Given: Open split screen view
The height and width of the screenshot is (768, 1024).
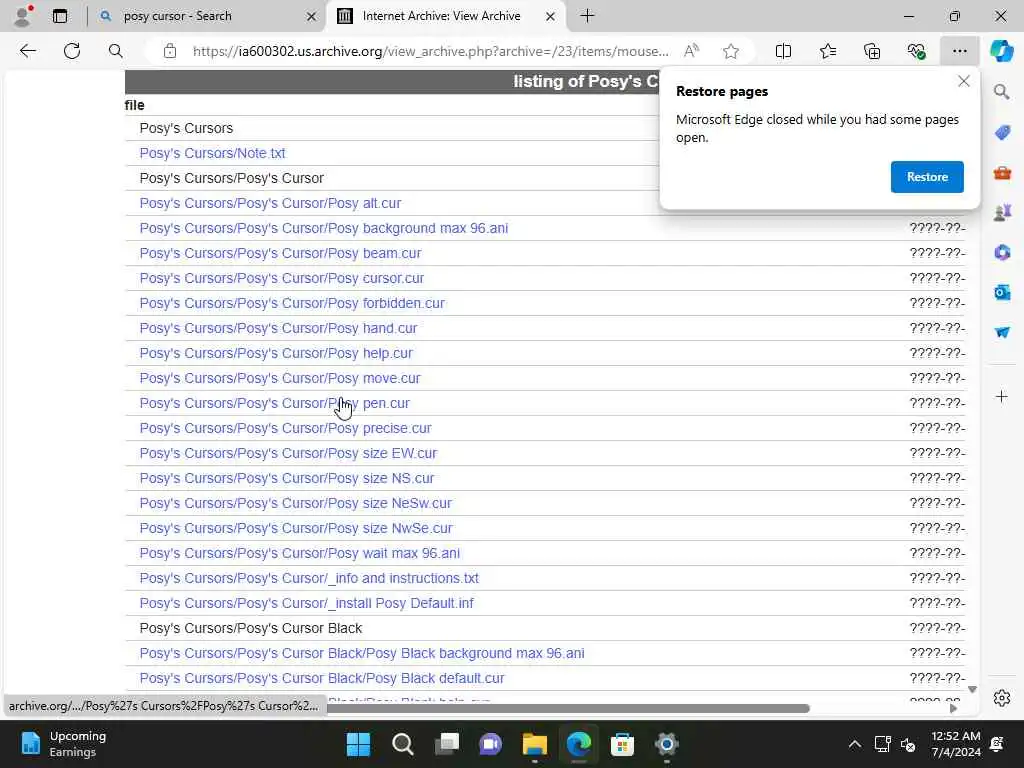Looking at the screenshot, I should pos(783,51).
